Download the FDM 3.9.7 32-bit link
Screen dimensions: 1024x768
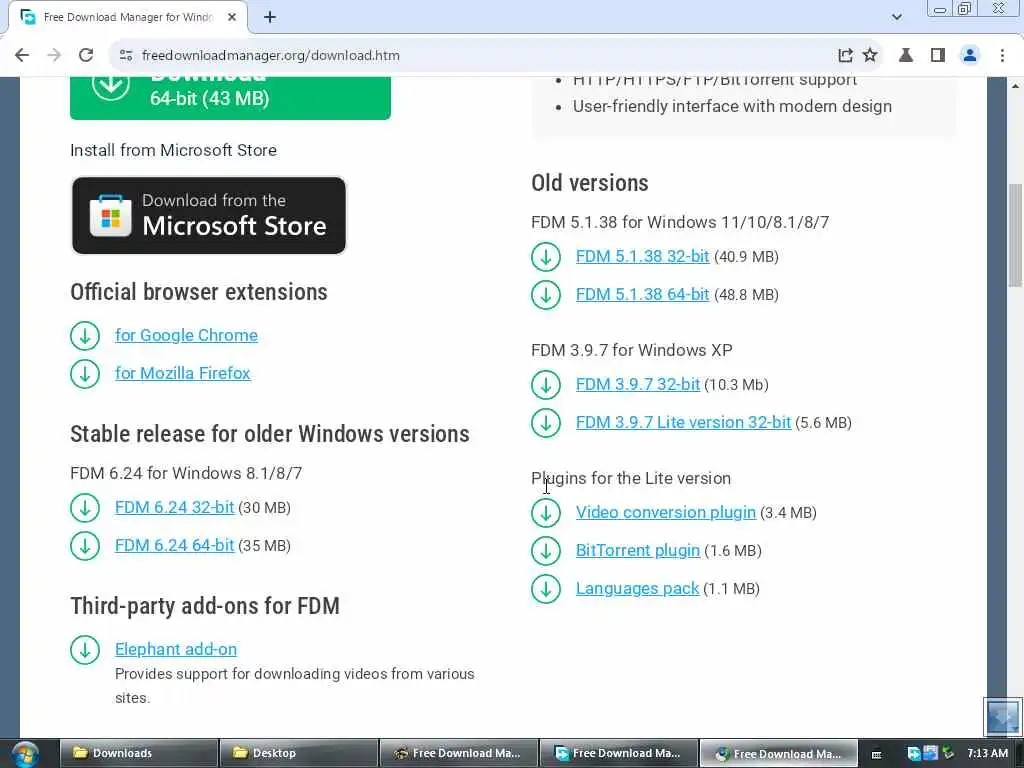pyautogui.click(x=637, y=385)
